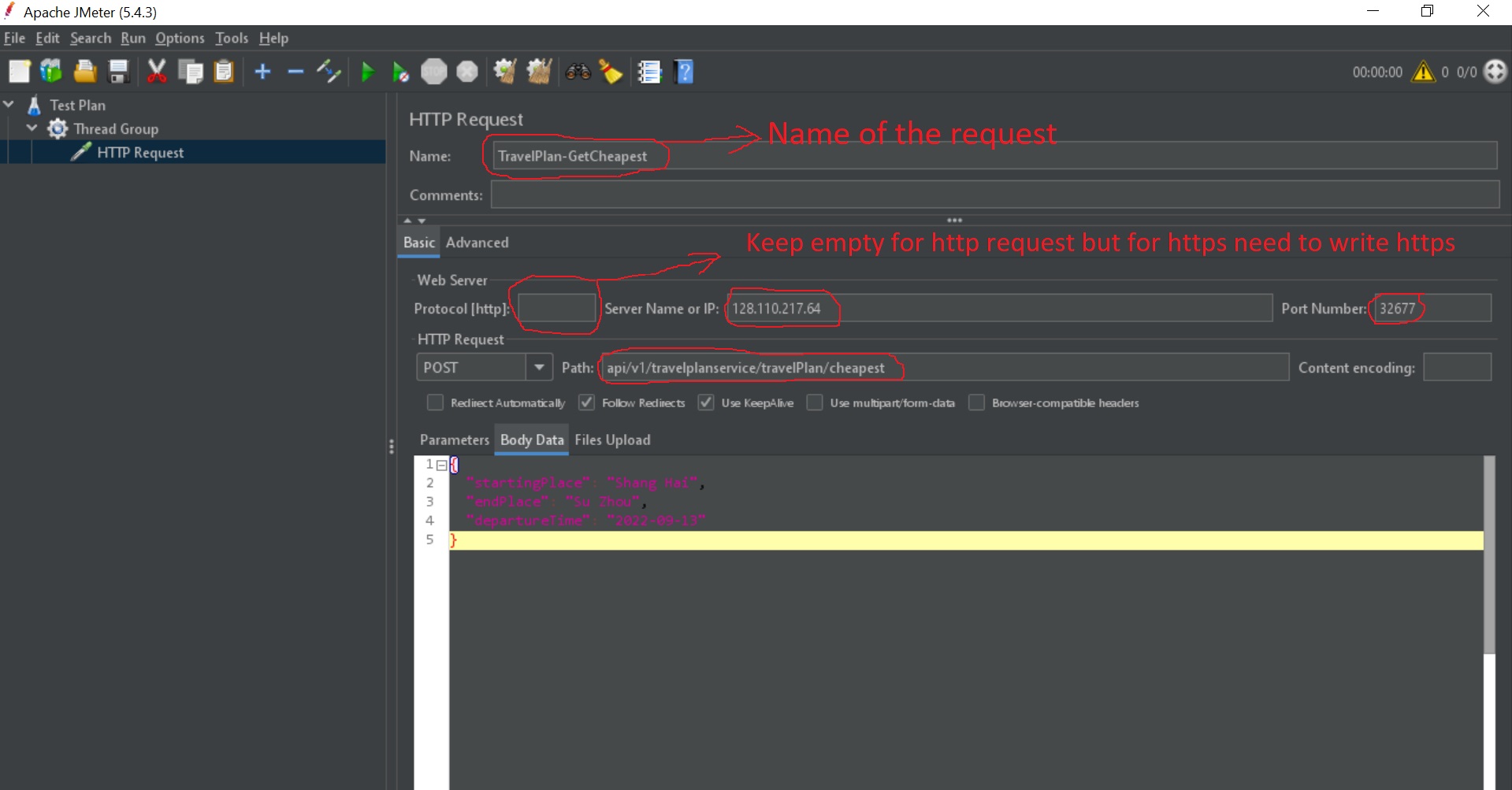Click the Body Data vertical scrollbar
1512x790 pixels.
pos(1489,554)
